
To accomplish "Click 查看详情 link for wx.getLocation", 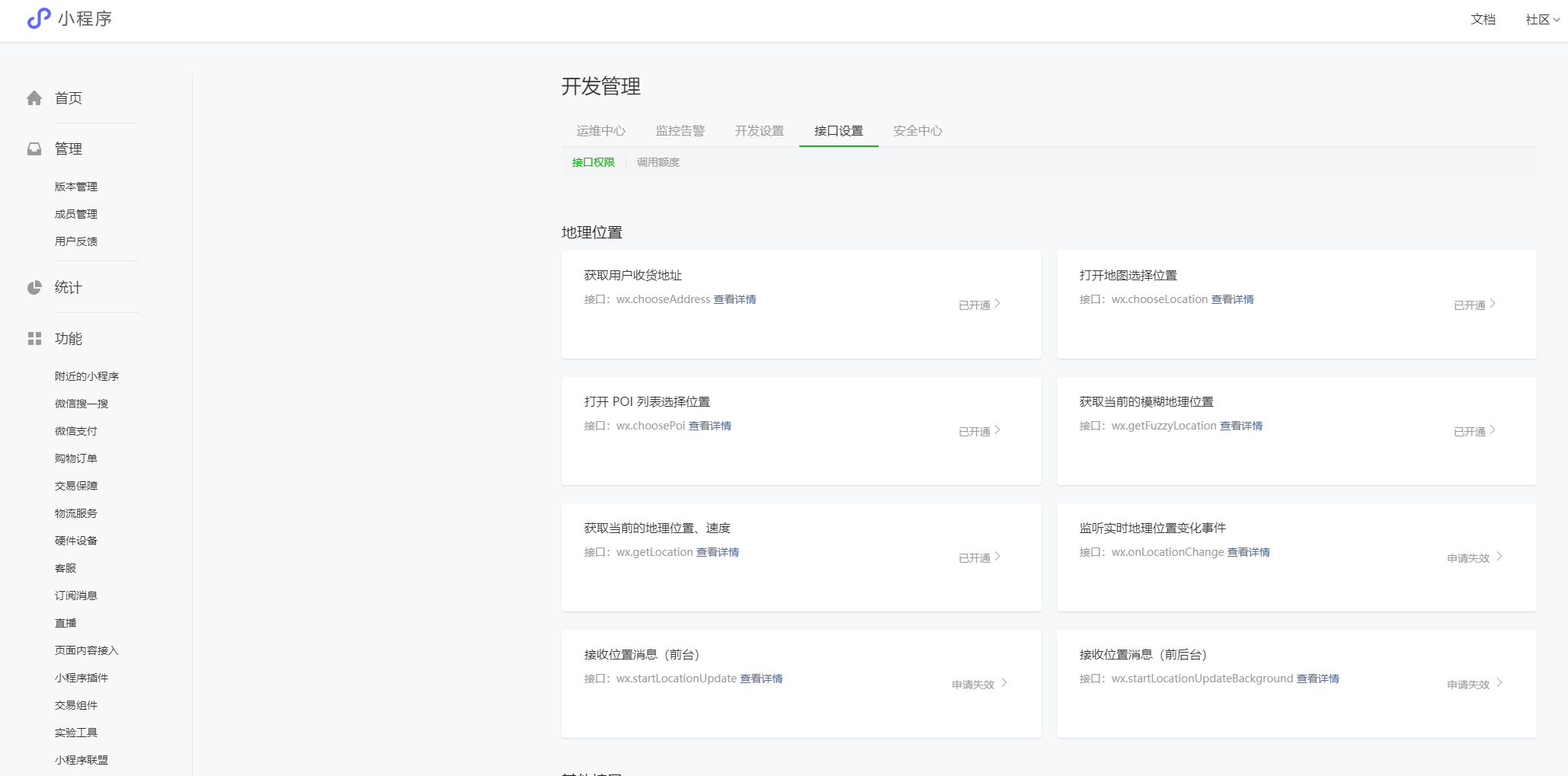I will 717,552.
